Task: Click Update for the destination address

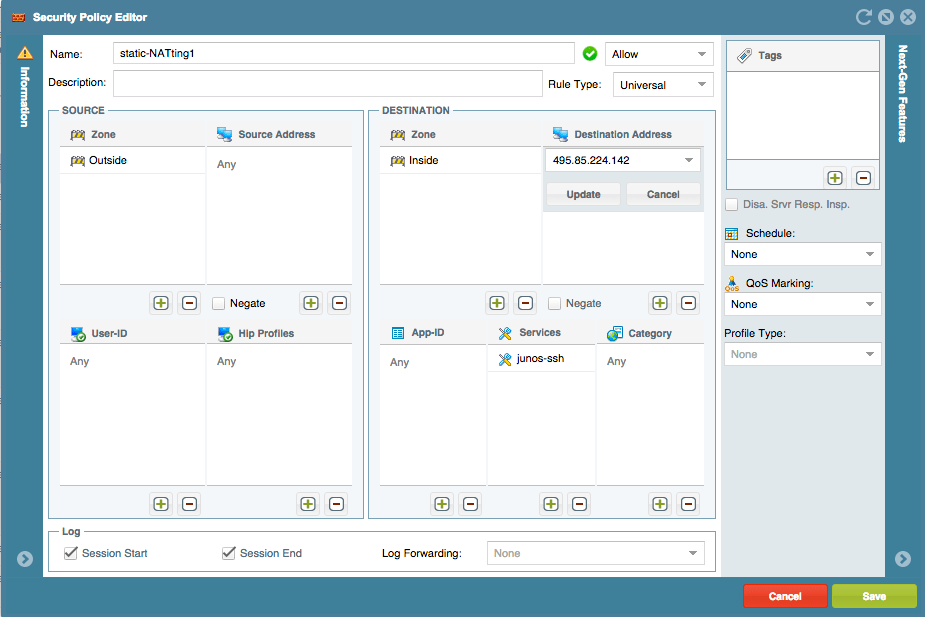Action: (x=583, y=194)
